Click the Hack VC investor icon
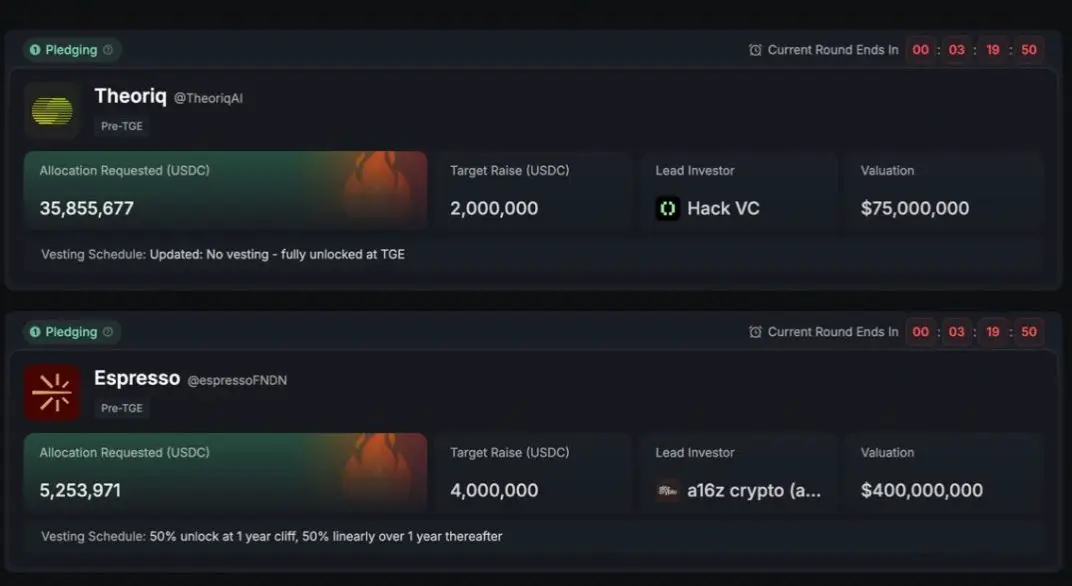 tap(668, 208)
